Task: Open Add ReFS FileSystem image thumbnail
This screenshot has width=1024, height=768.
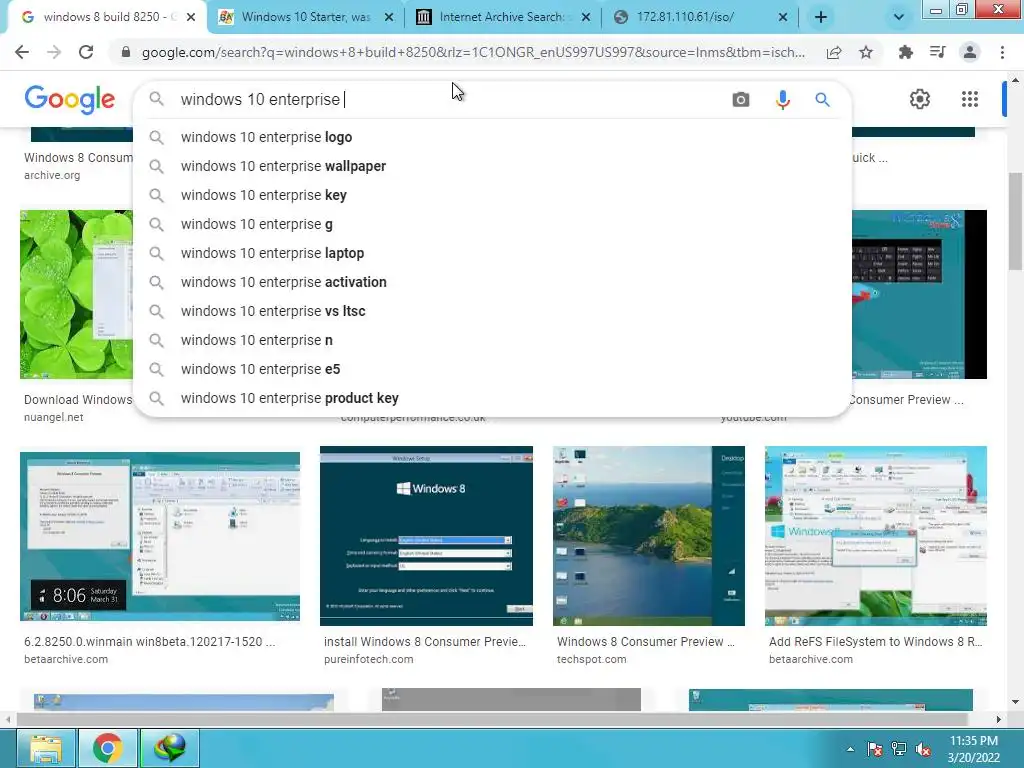Action: click(x=876, y=536)
